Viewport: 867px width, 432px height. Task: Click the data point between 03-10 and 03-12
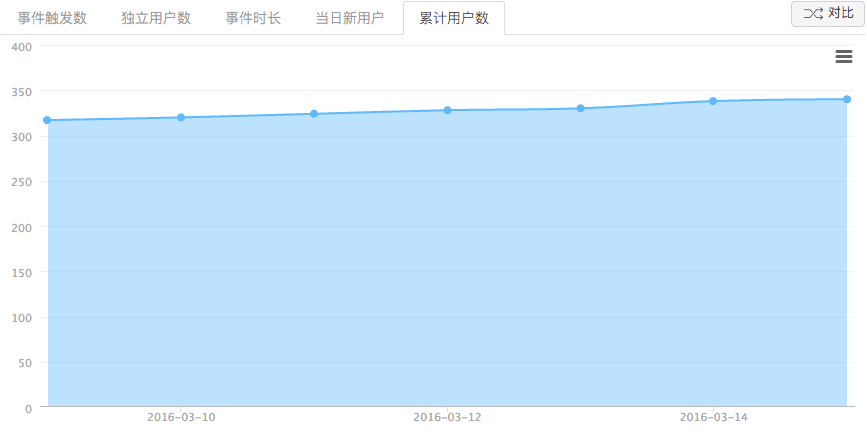(x=314, y=114)
